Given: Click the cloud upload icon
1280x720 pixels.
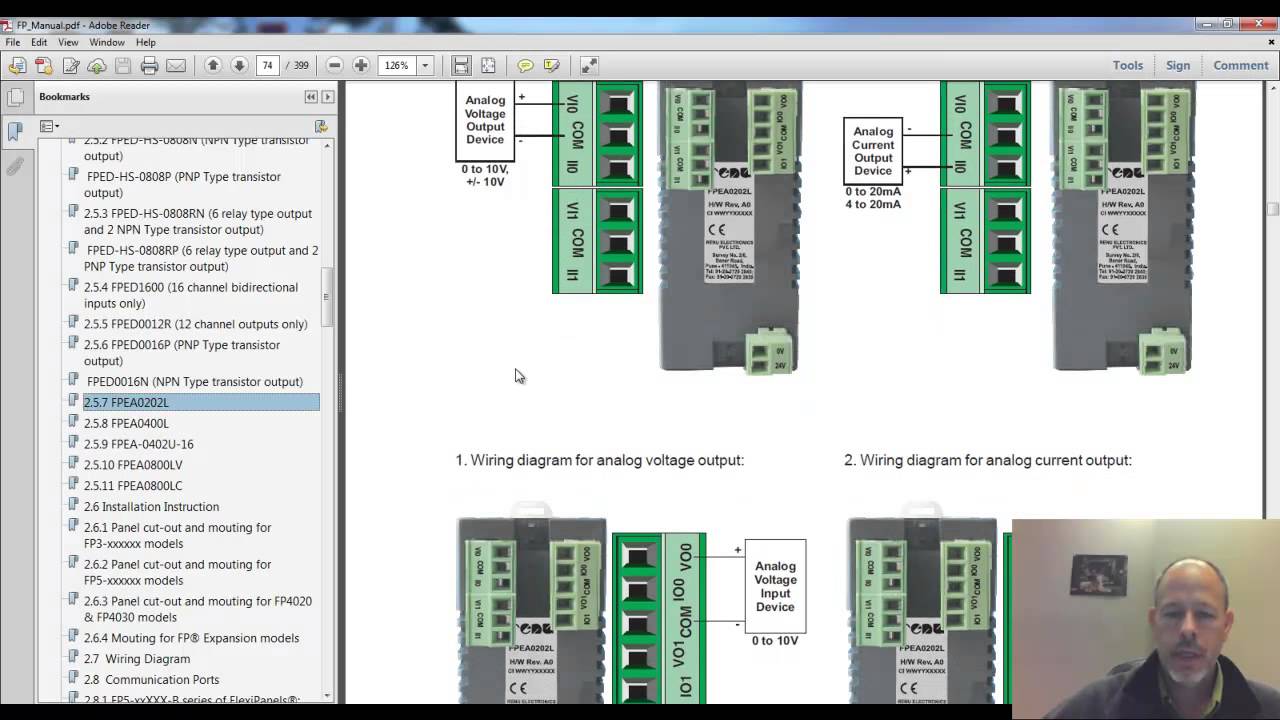Looking at the screenshot, I should pos(97,66).
